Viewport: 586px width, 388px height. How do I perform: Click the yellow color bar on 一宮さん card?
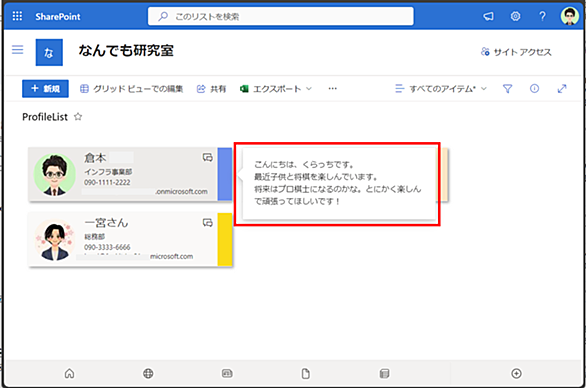click(225, 239)
